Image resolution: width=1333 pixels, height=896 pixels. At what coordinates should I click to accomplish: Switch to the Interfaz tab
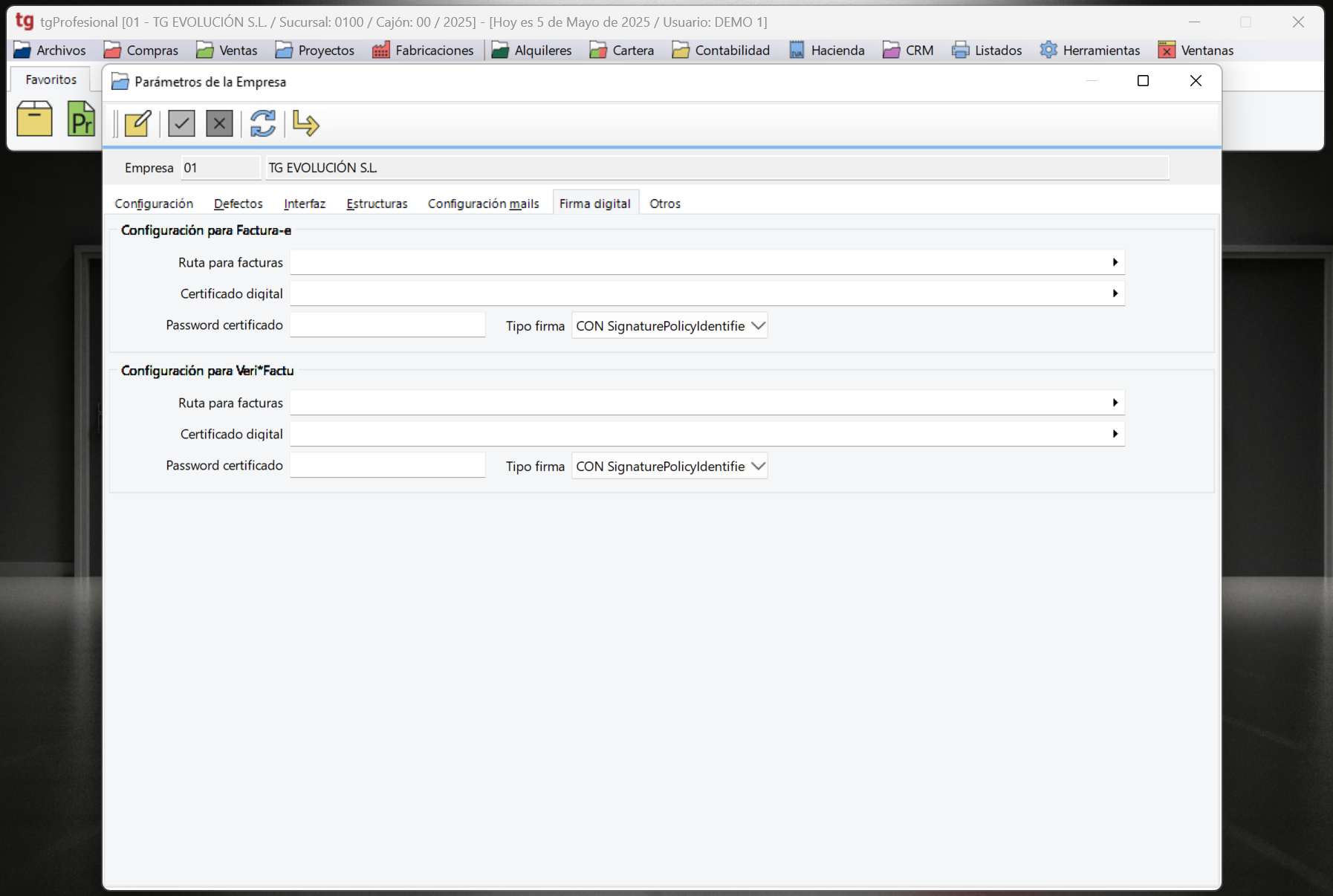[x=305, y=204]
